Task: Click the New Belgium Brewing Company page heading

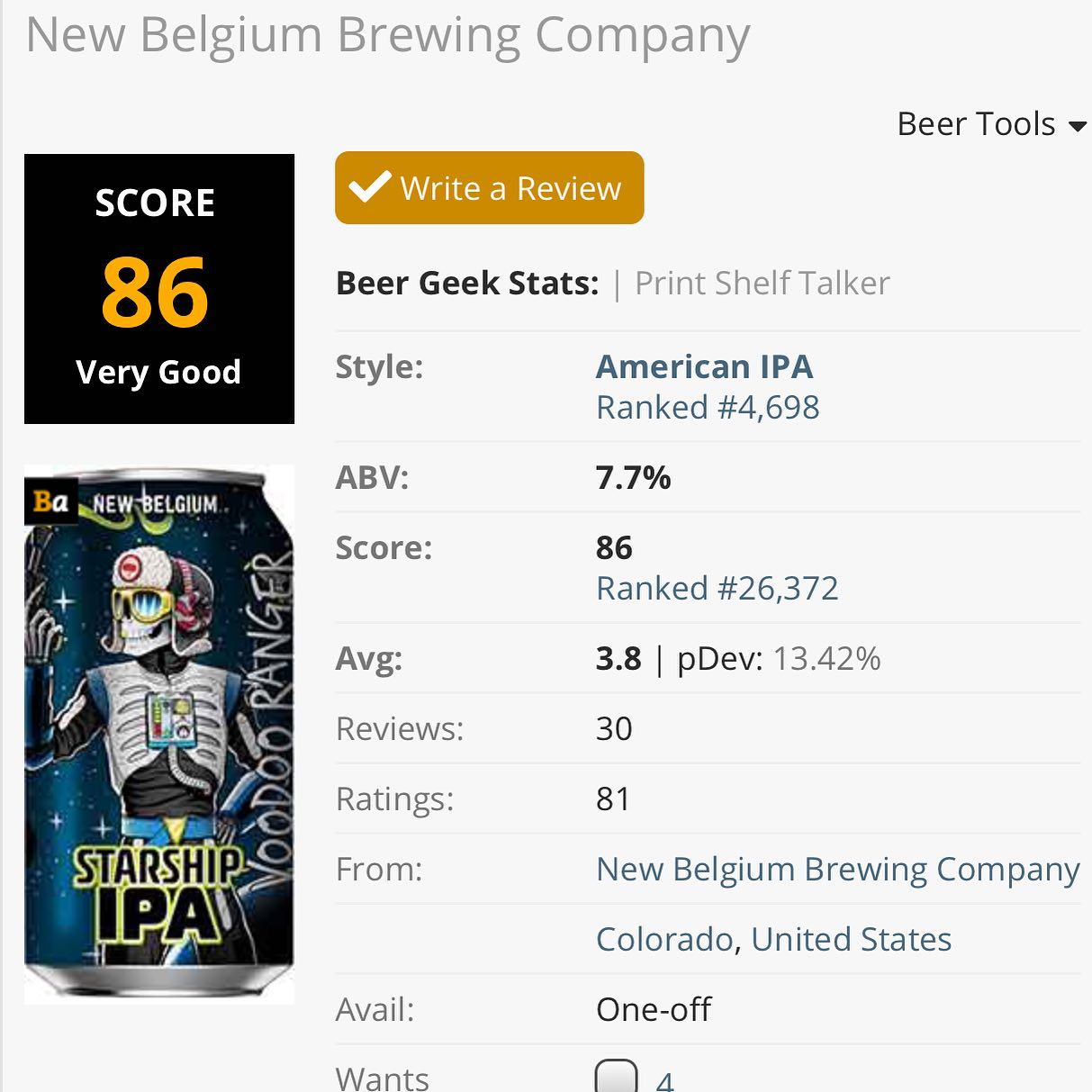Action: click(x=387, y=36)
